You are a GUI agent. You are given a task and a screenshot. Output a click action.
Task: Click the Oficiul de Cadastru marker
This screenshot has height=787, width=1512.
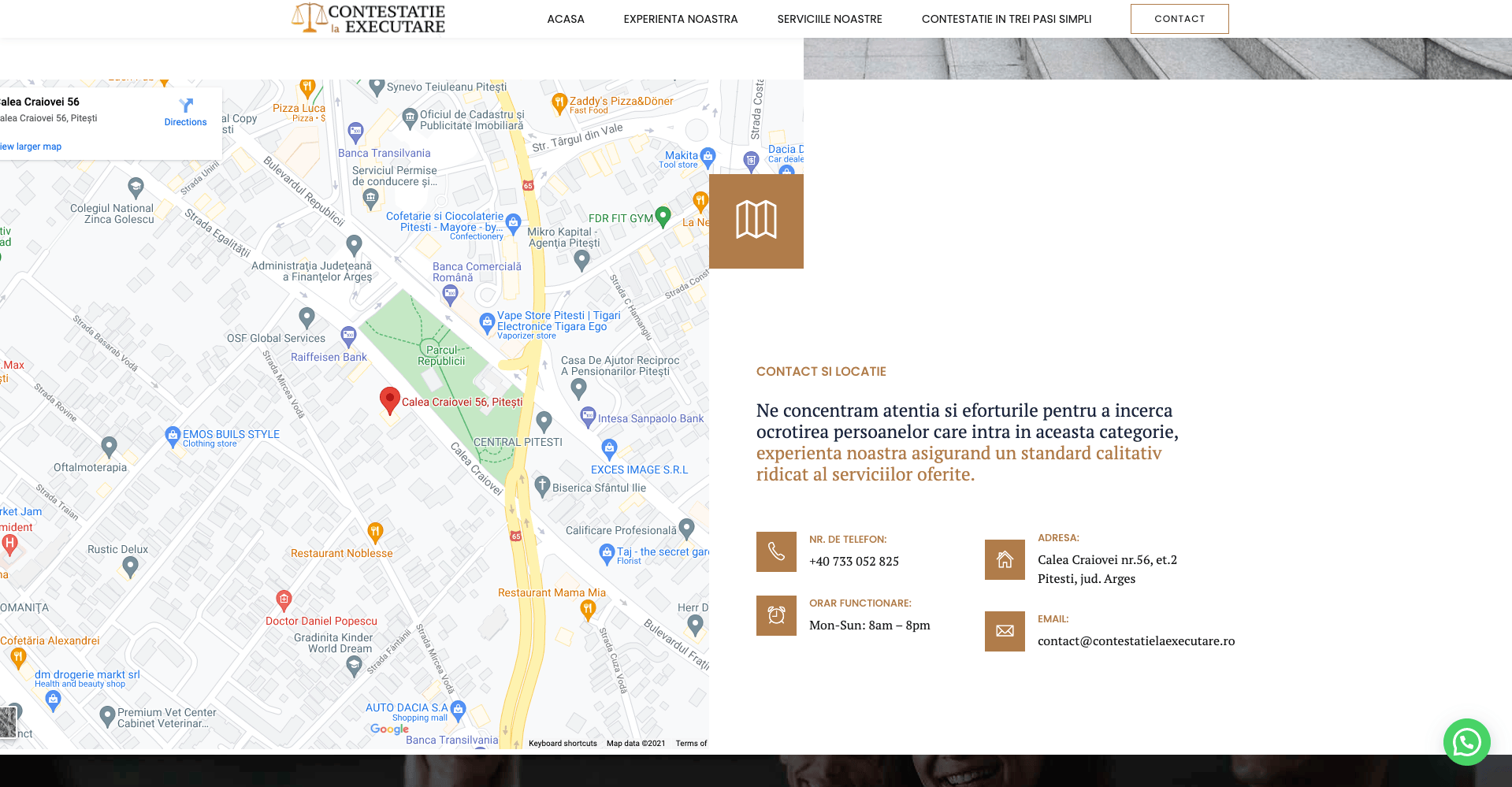coord(410,119)
